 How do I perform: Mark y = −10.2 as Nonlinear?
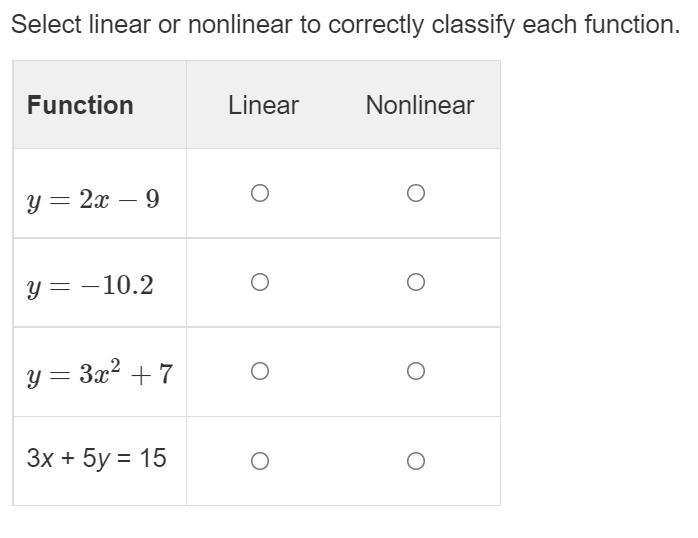(x=416, y=282)
